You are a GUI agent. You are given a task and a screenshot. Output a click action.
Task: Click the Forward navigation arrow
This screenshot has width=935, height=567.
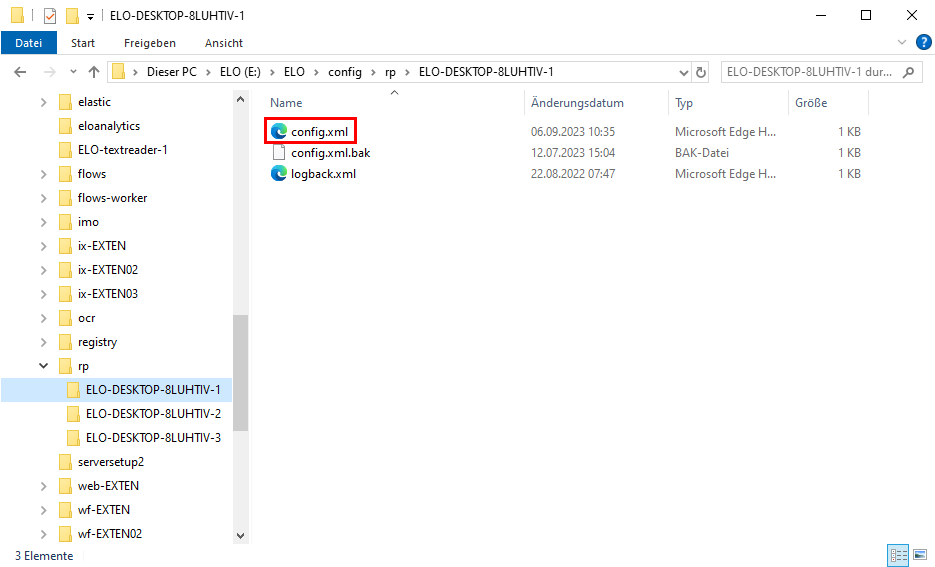pyautogui.click(x=49, y=72)
